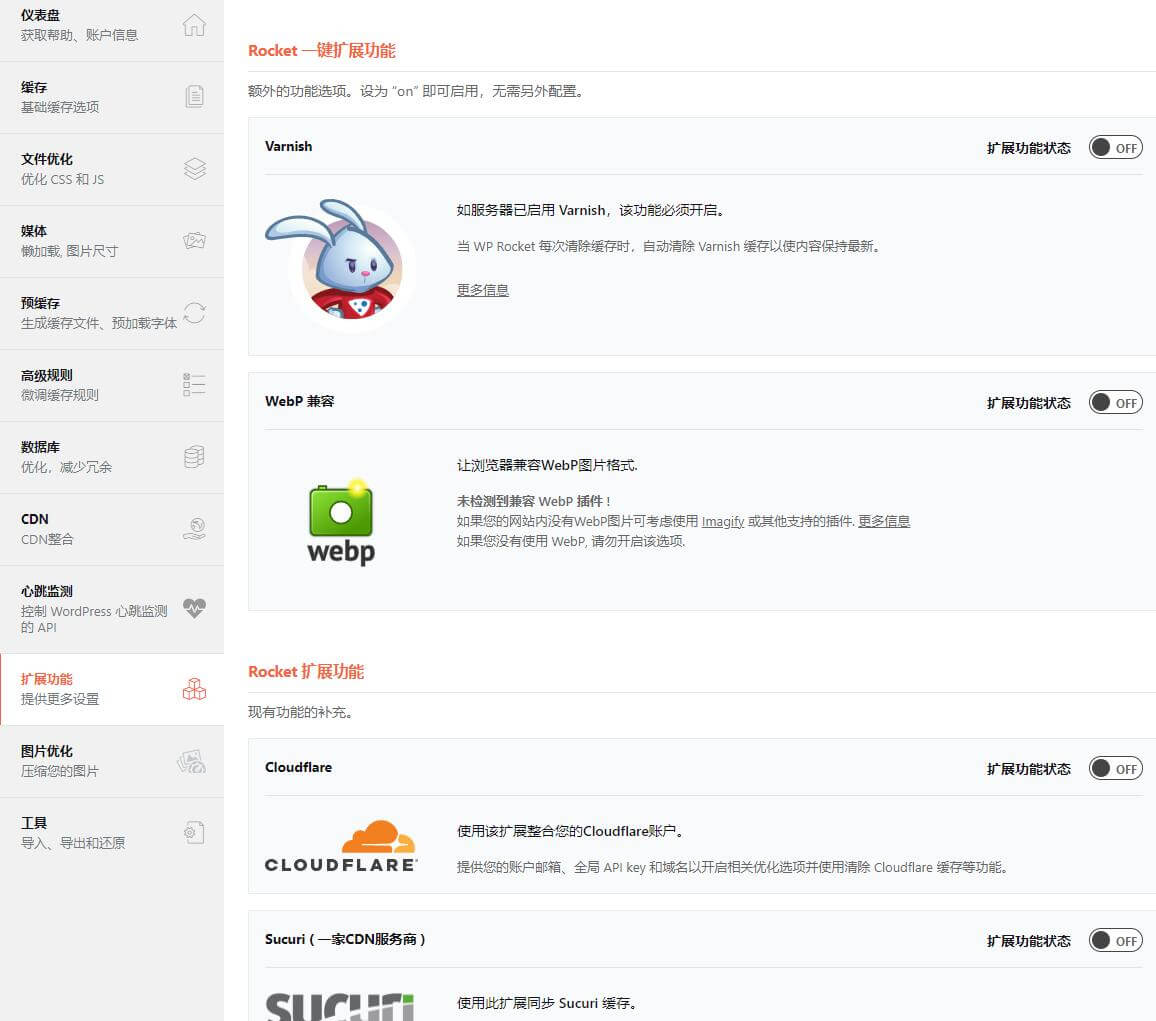Screen dimensions: 1156x1021
Task: Enable the Sucuri add-on toggle
Action: pyautogui.click(x=1115, y=941)
